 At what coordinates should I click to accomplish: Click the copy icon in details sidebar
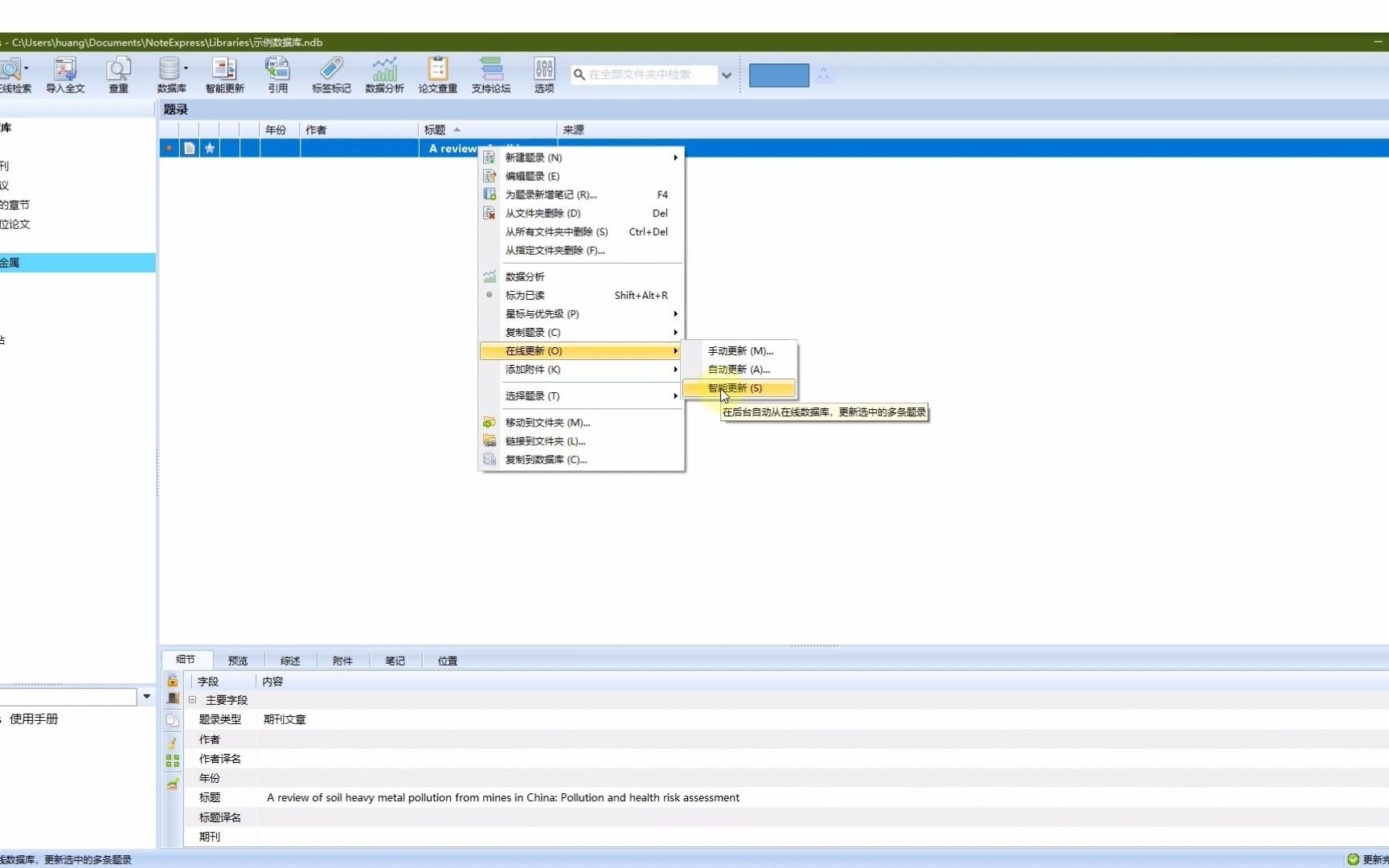[172, 720]
